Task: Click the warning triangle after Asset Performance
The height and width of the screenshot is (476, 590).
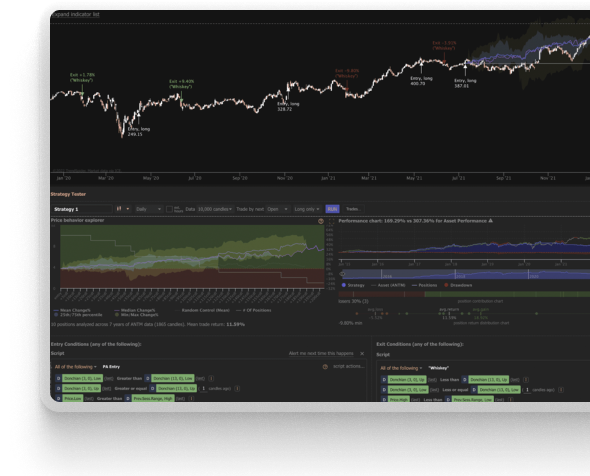Action: 490,221
